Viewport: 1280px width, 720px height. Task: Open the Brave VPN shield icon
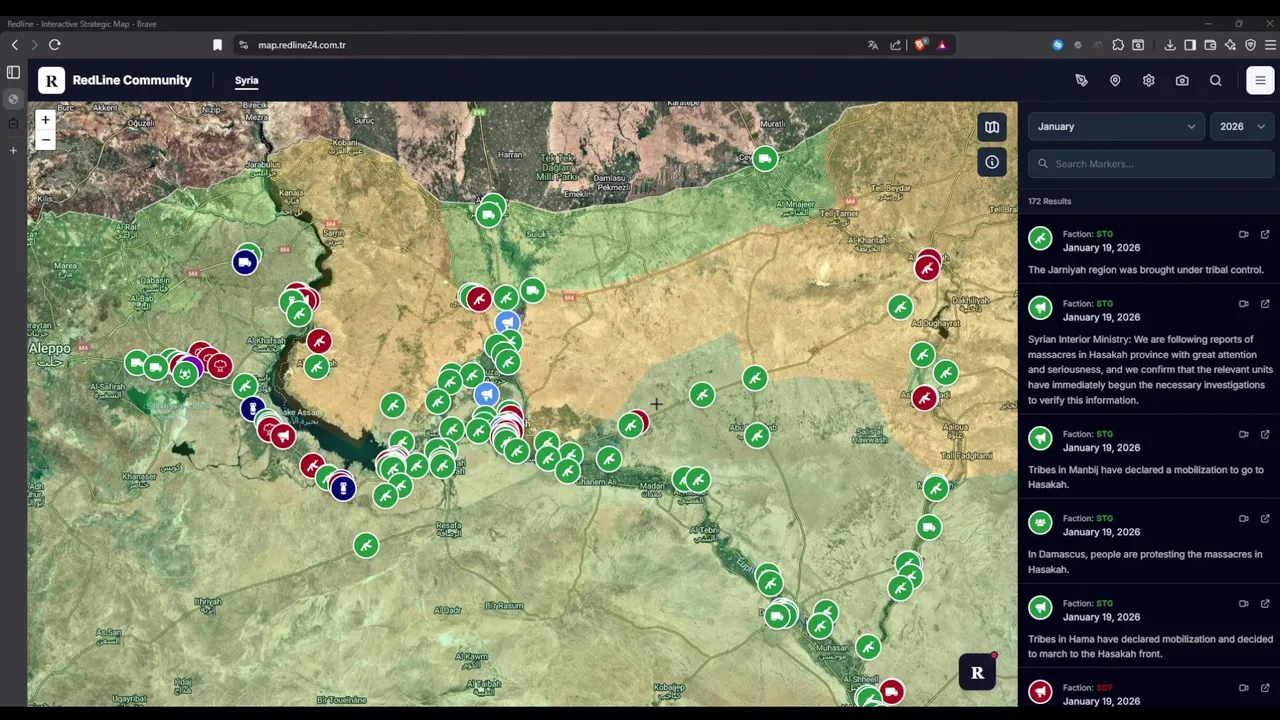tap(1250, 45)
